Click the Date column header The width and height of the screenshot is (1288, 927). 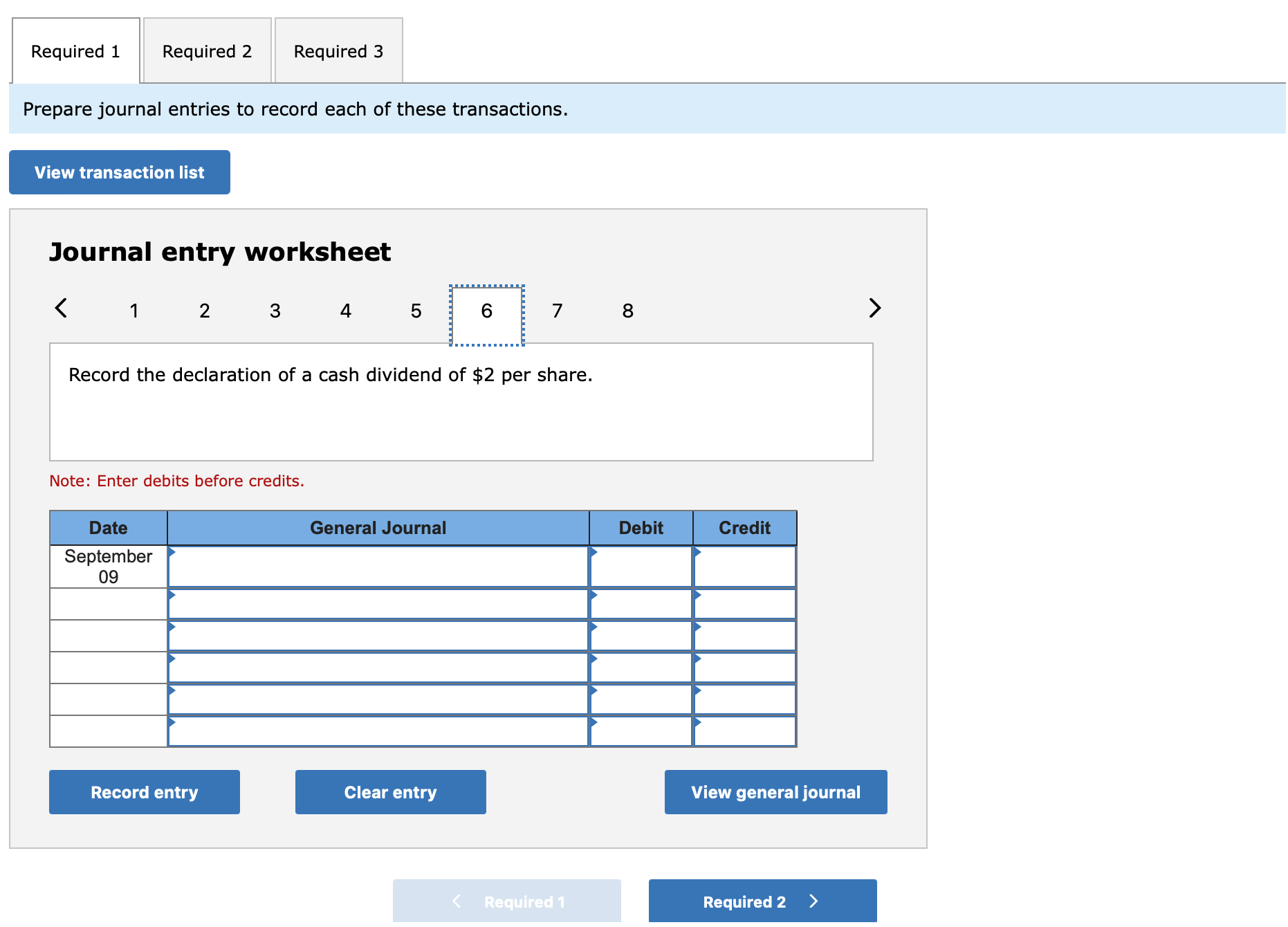click(x=109, y=528)
